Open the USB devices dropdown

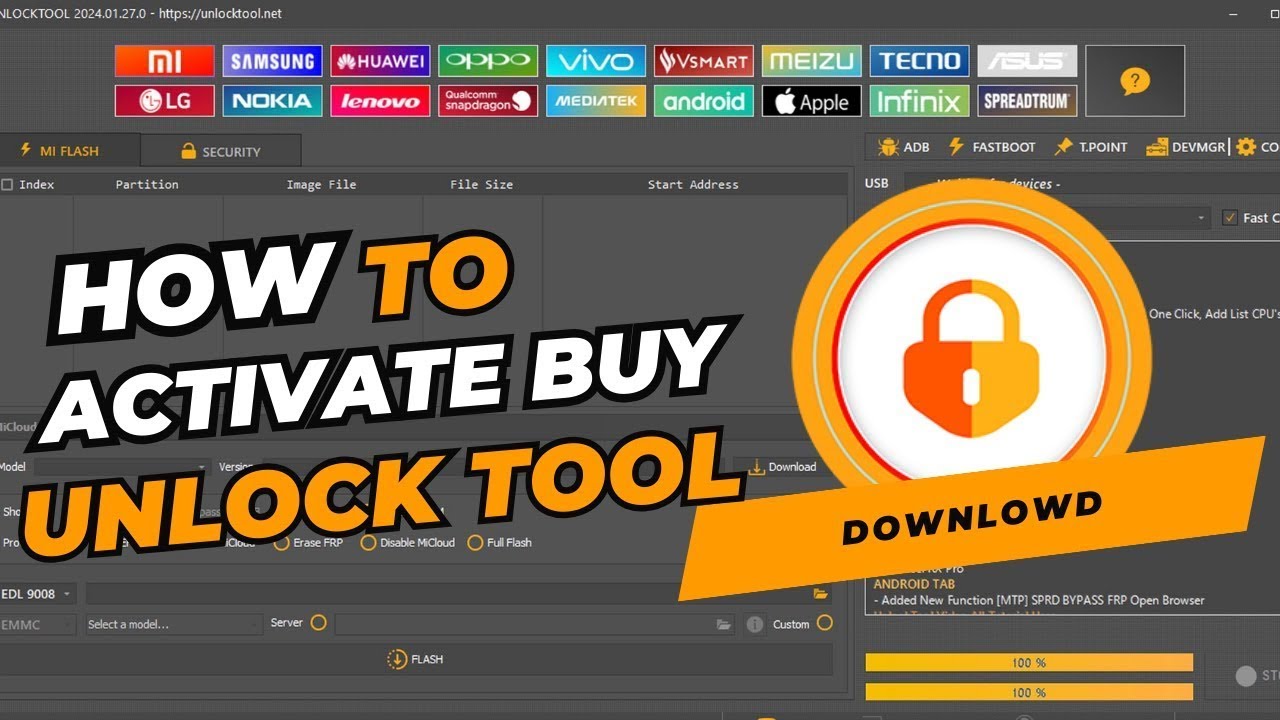point(1092,184)
